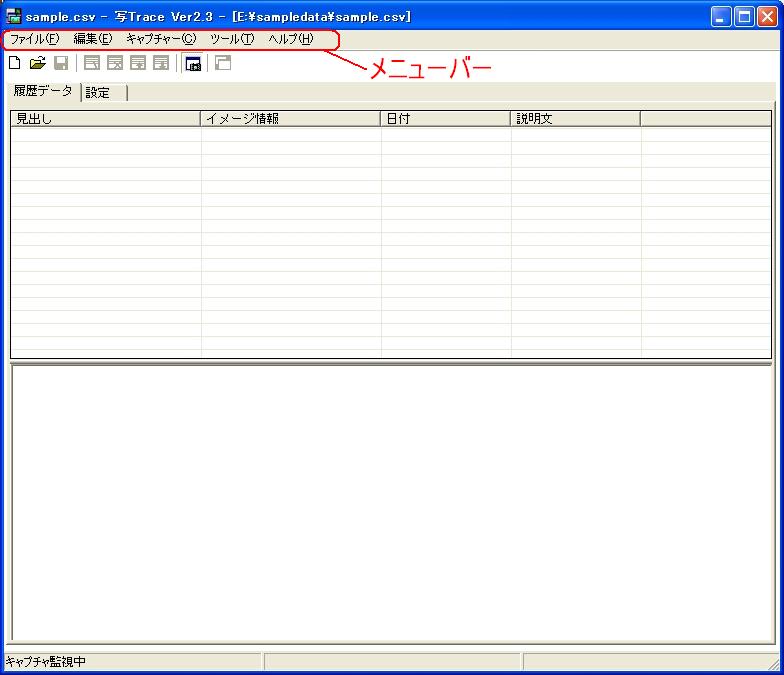The height and width of the screenshot is (675, 784).
Task: Click the grayed overlapping windows icon
Action: (x=222, y=63)
